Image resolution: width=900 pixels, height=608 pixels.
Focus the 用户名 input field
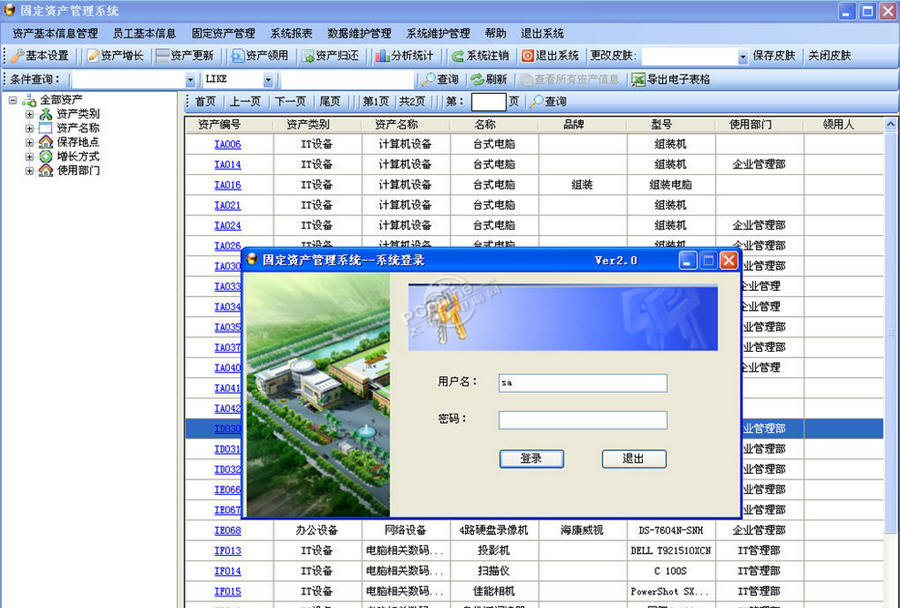pyautogui.click(x=583, y=383)
